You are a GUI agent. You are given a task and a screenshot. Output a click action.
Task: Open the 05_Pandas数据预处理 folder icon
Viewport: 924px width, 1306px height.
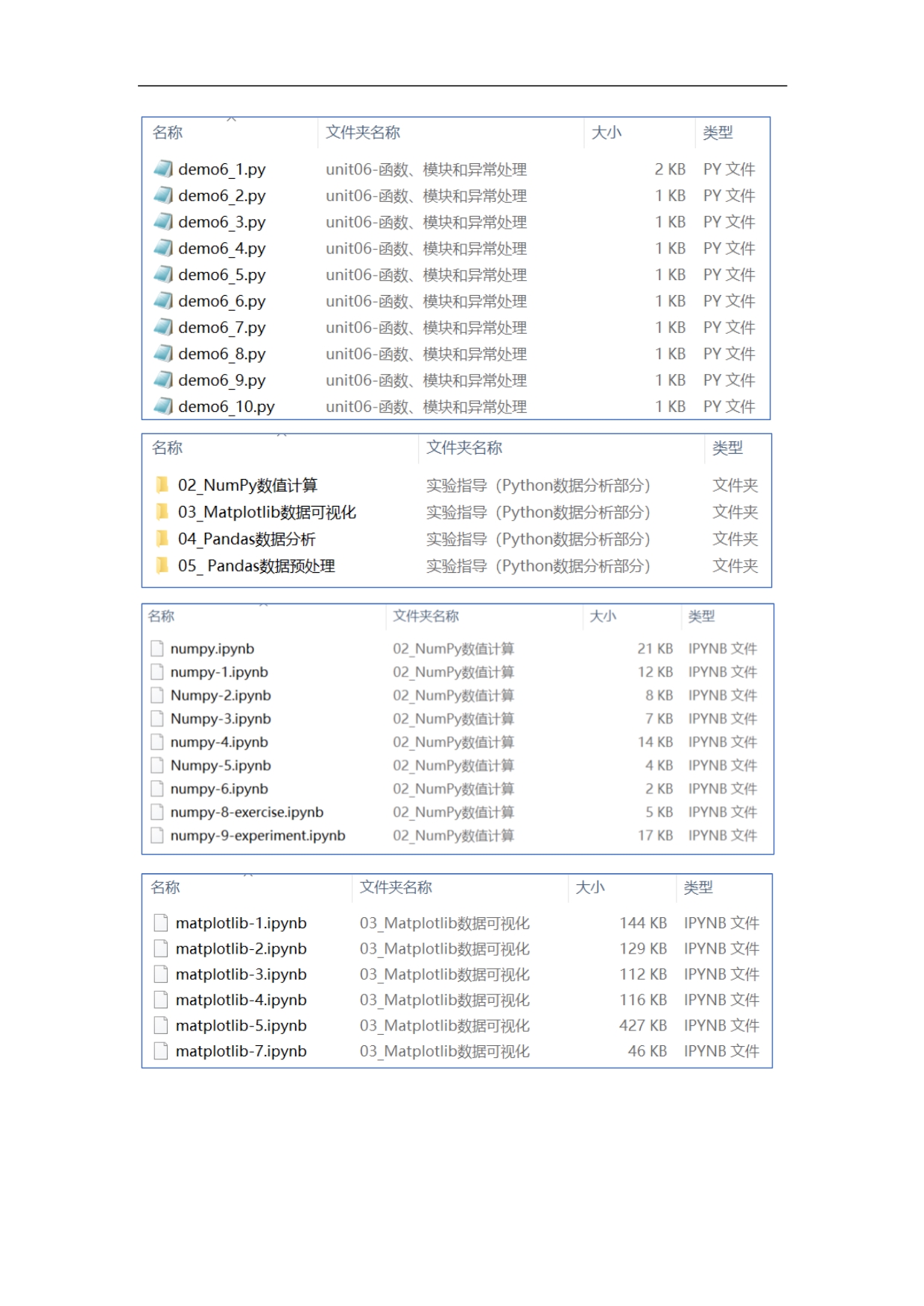(162, 566)
